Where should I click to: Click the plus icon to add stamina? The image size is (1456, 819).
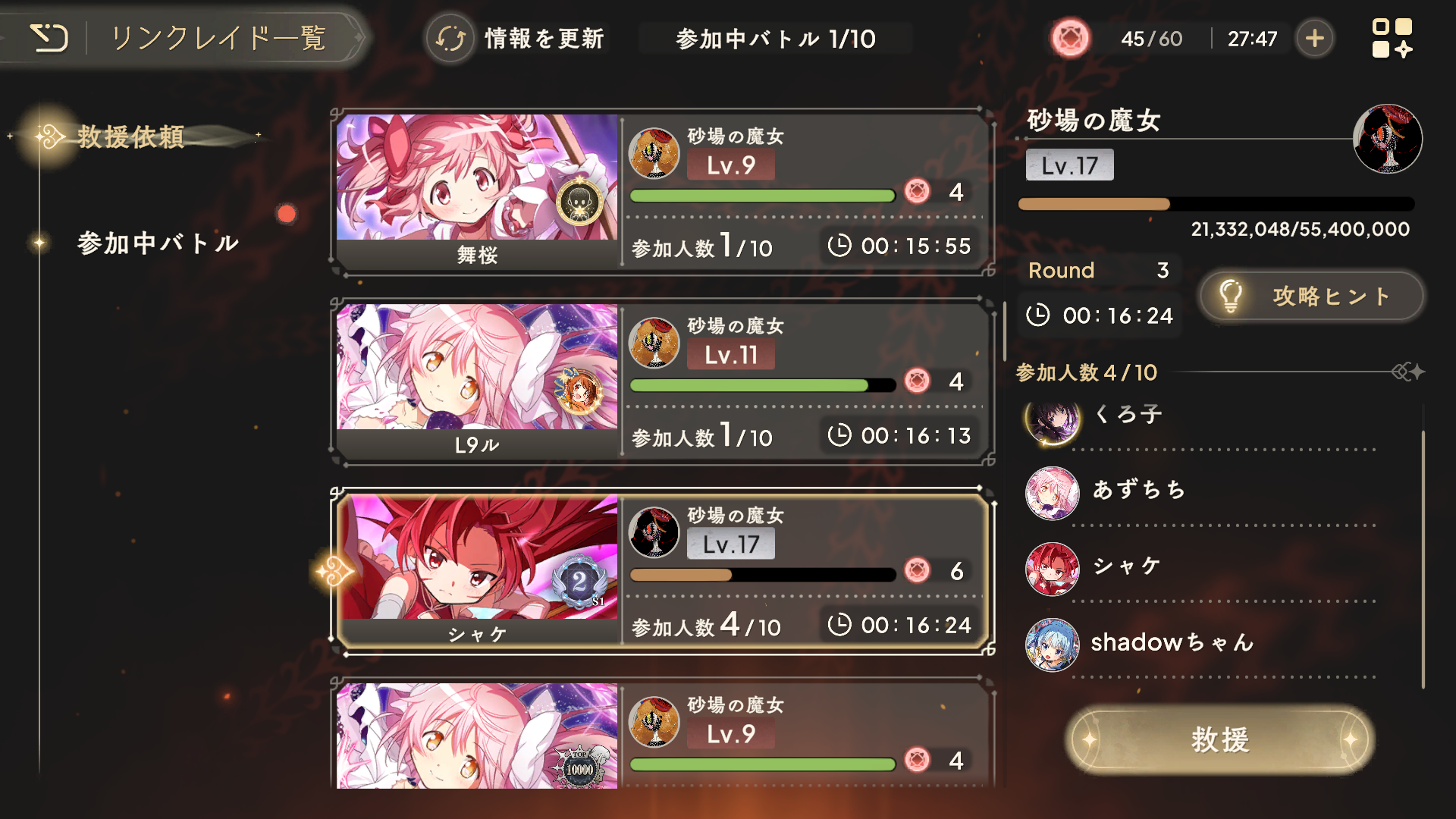(1315, 38)
